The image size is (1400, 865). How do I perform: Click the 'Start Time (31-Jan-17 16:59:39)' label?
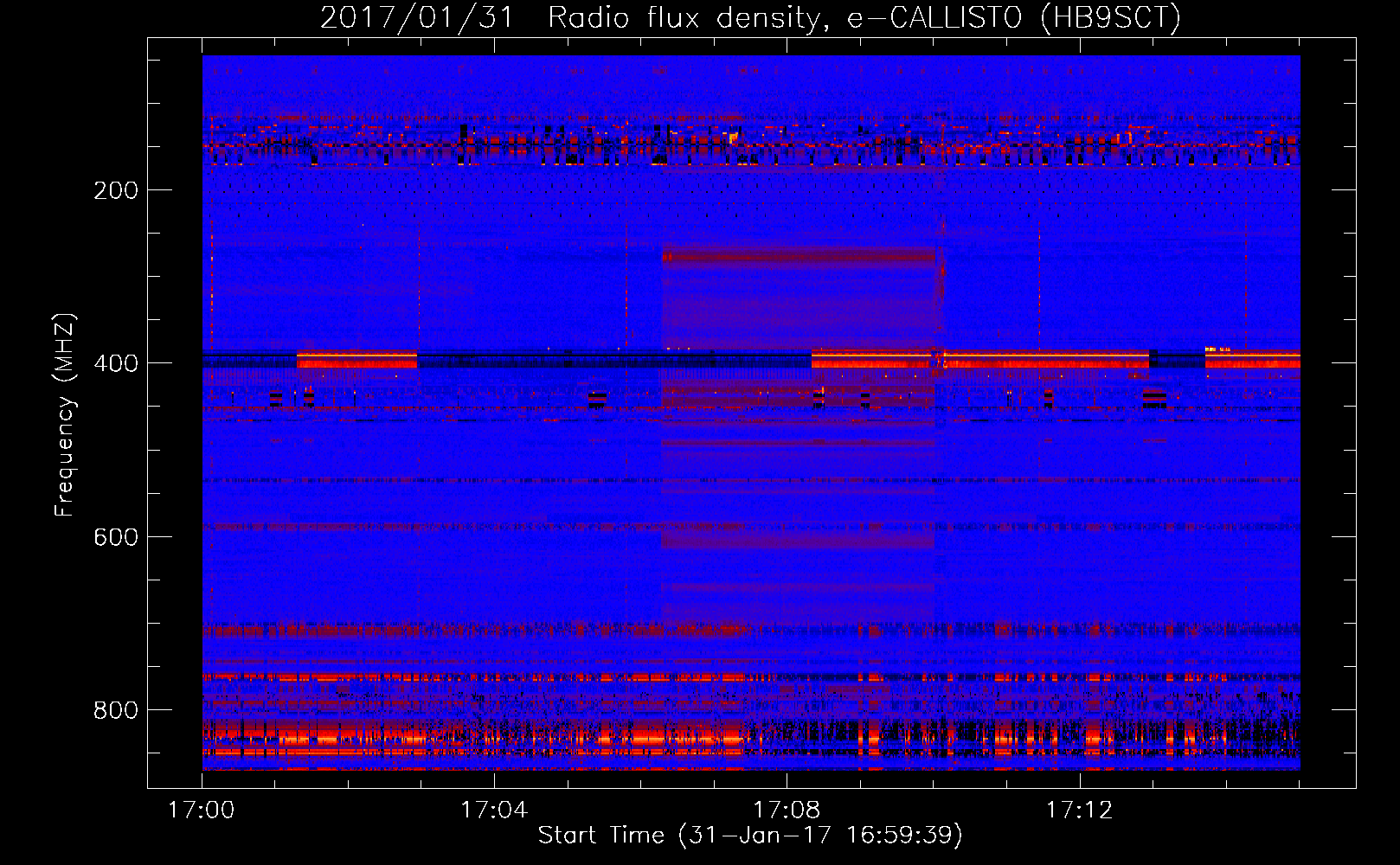(x=750, y=835)
